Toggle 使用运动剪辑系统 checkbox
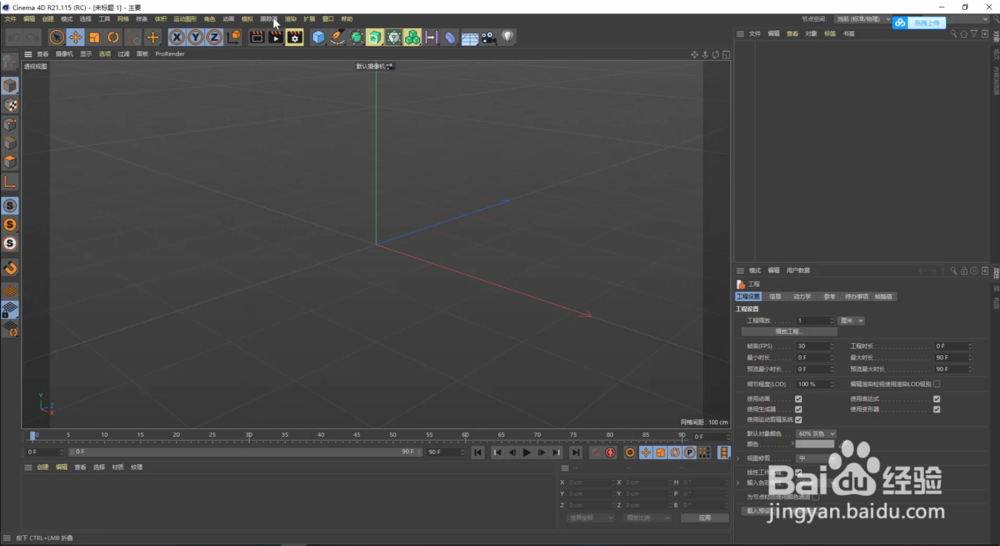This screenshot has width=1000, height=546. click(x=798, y=420)
